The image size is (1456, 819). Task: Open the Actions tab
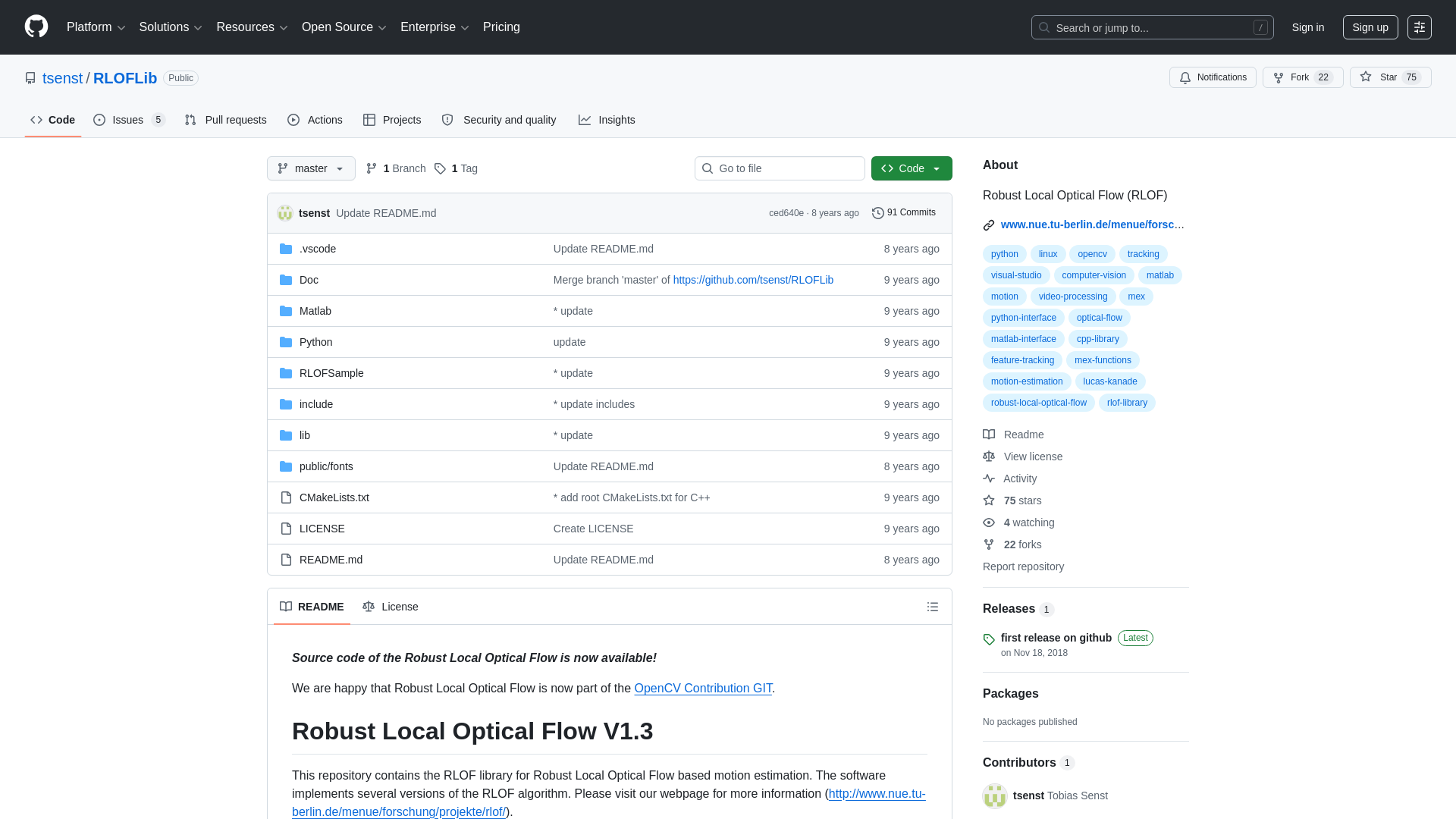point(315,120)
